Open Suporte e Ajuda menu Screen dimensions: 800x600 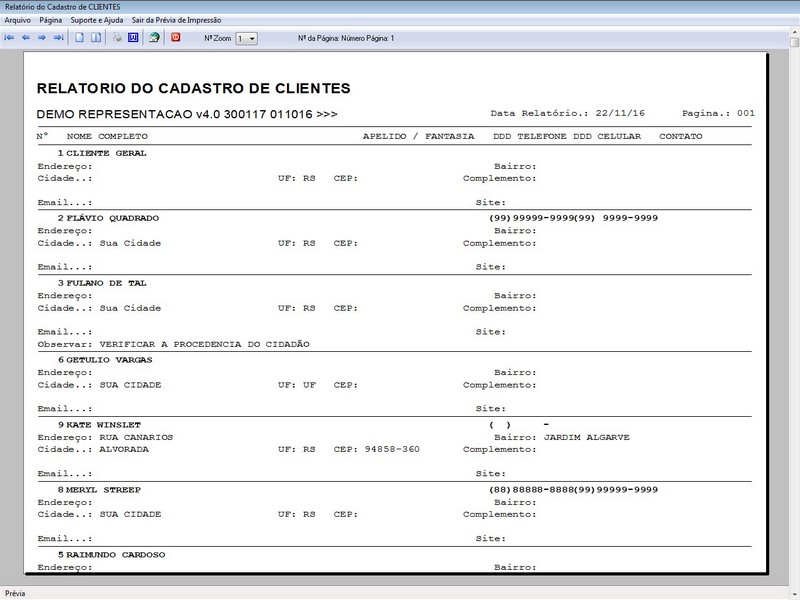point(96,20)
